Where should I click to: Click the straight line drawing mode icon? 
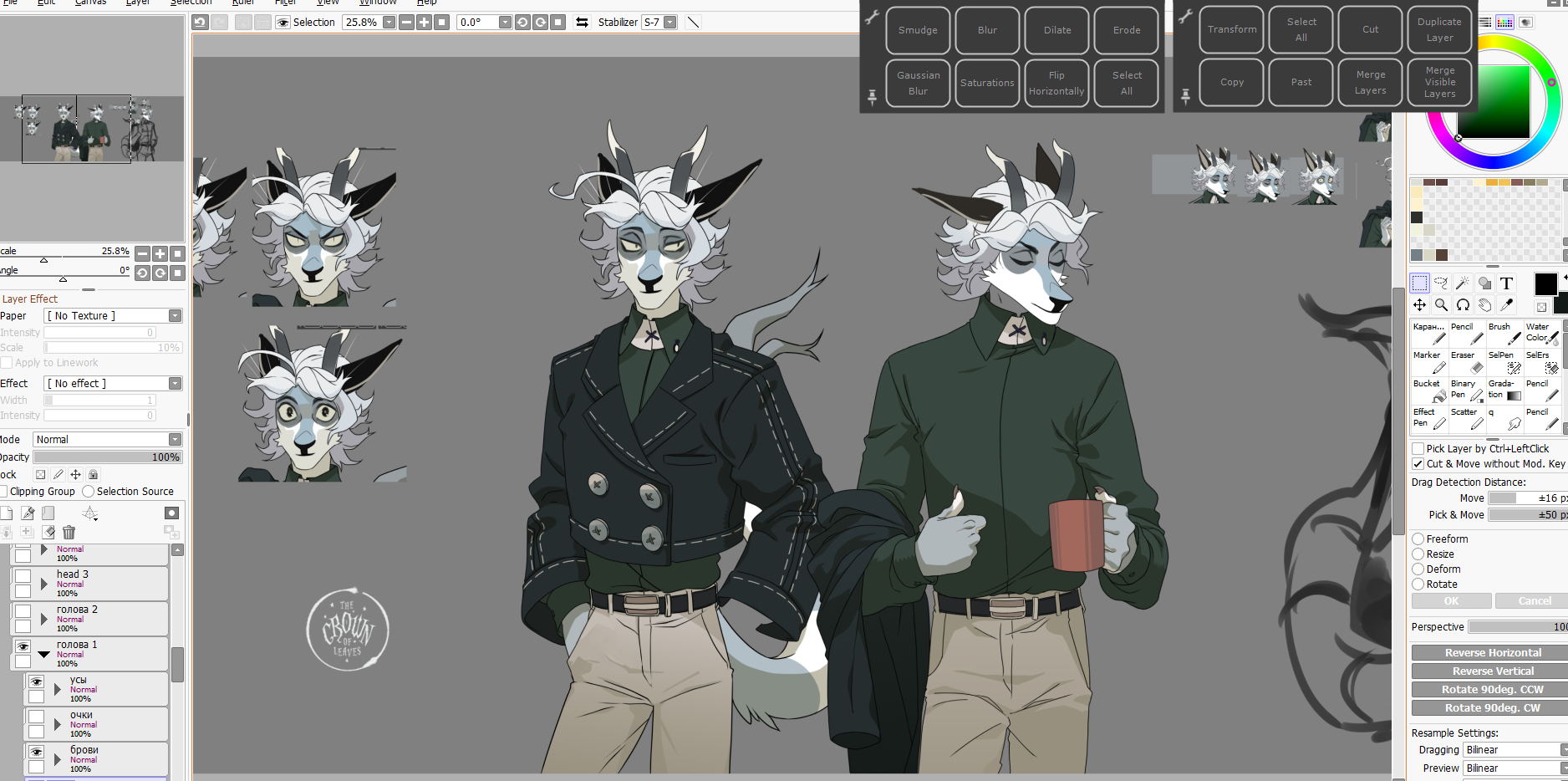(x=693, y=23)
